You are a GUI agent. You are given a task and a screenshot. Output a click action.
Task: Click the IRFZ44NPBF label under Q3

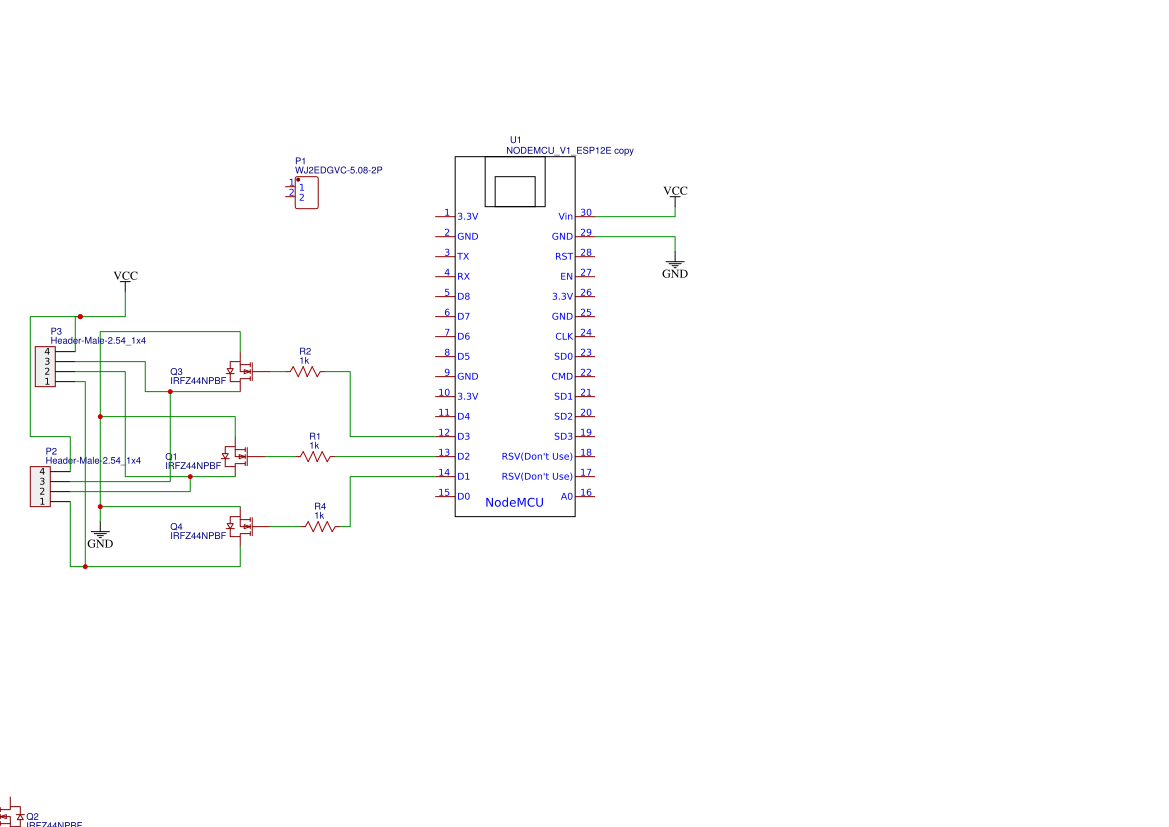click(198, 381)
